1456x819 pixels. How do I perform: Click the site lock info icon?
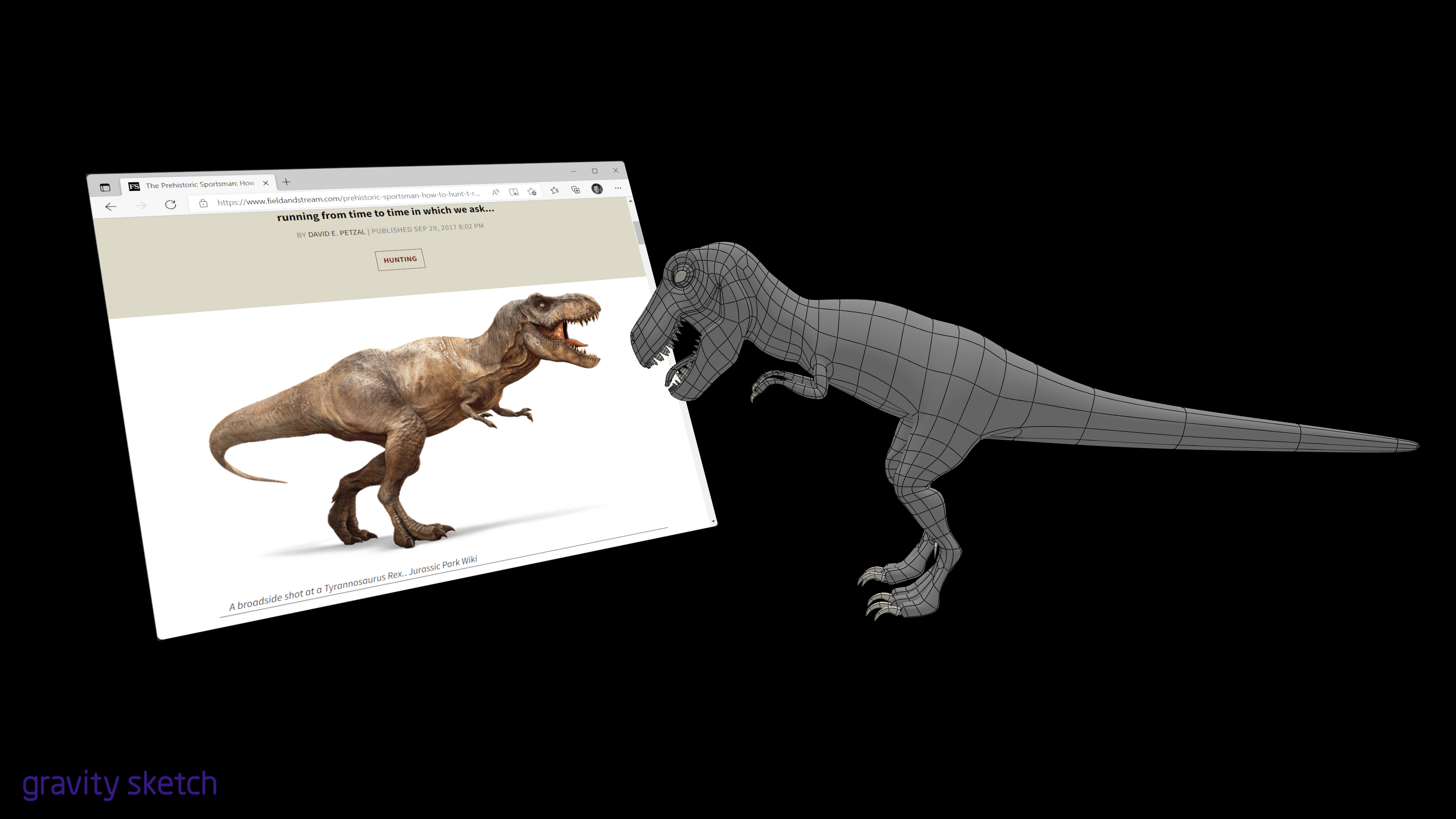[x=204, y=203]
